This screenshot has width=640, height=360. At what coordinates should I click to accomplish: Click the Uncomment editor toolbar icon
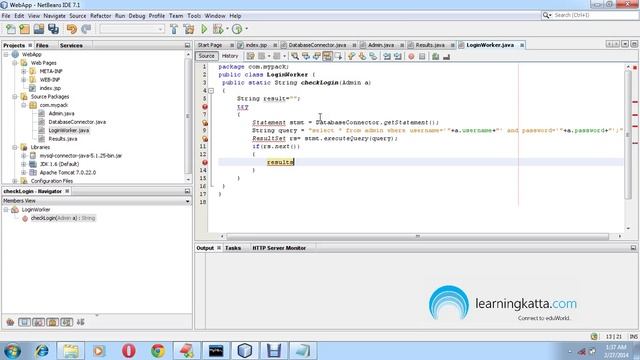click(x=447, y=56)
